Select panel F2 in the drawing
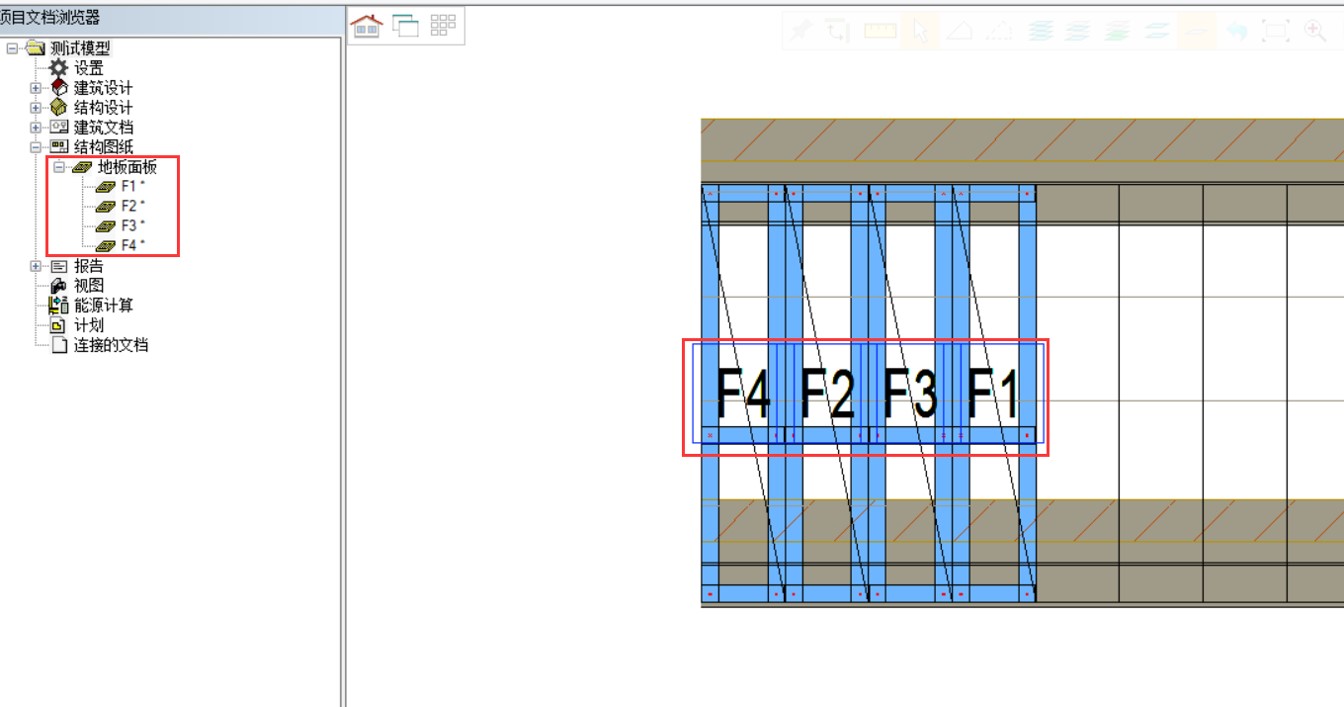1344x707 pixels. point(828,393)
